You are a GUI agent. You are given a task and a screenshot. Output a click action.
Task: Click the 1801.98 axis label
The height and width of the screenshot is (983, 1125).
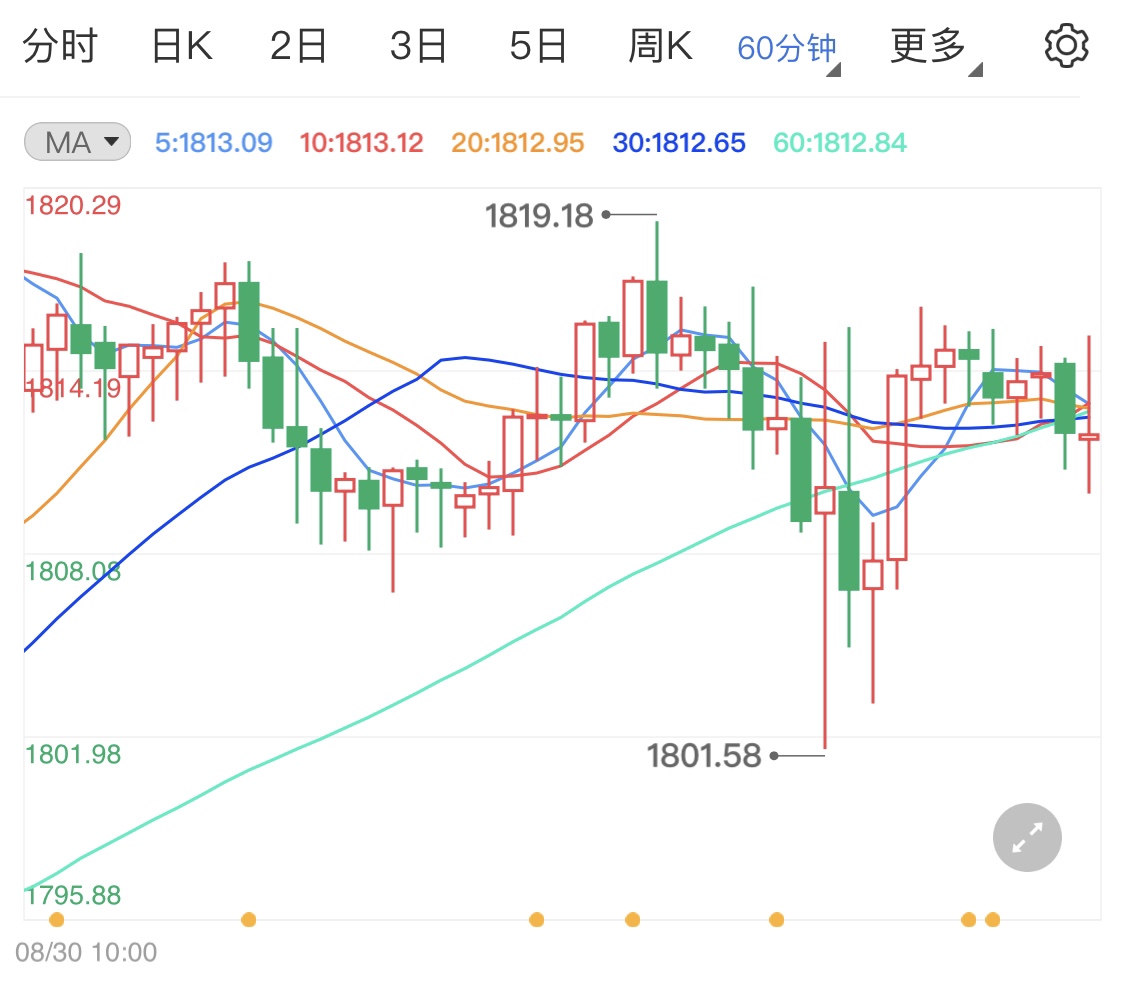73,755
